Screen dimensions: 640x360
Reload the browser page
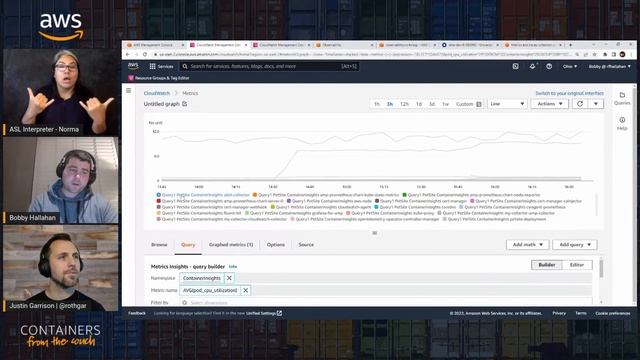145,54
